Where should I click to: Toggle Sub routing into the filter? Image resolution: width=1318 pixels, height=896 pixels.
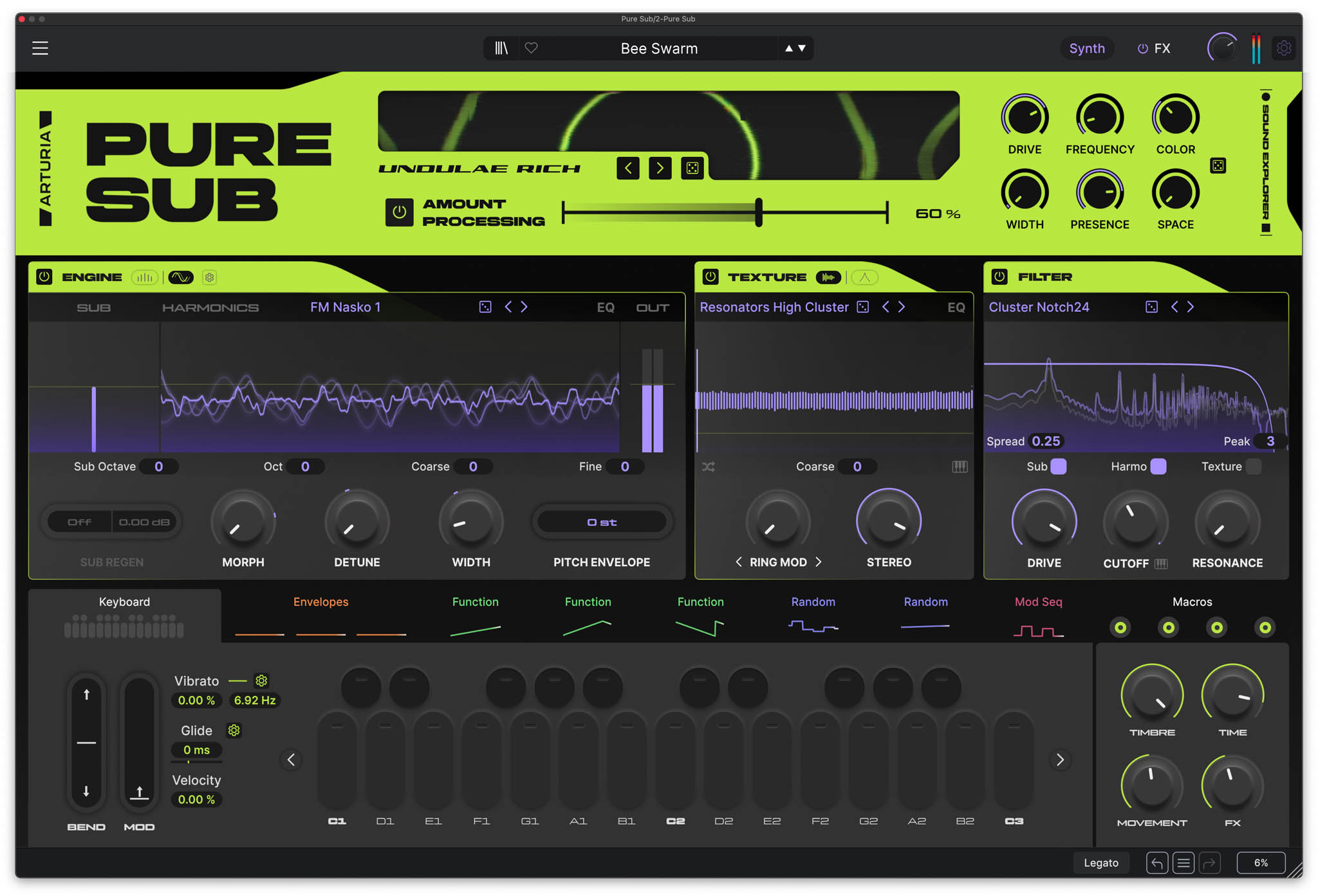click(x=1058, y=466)
